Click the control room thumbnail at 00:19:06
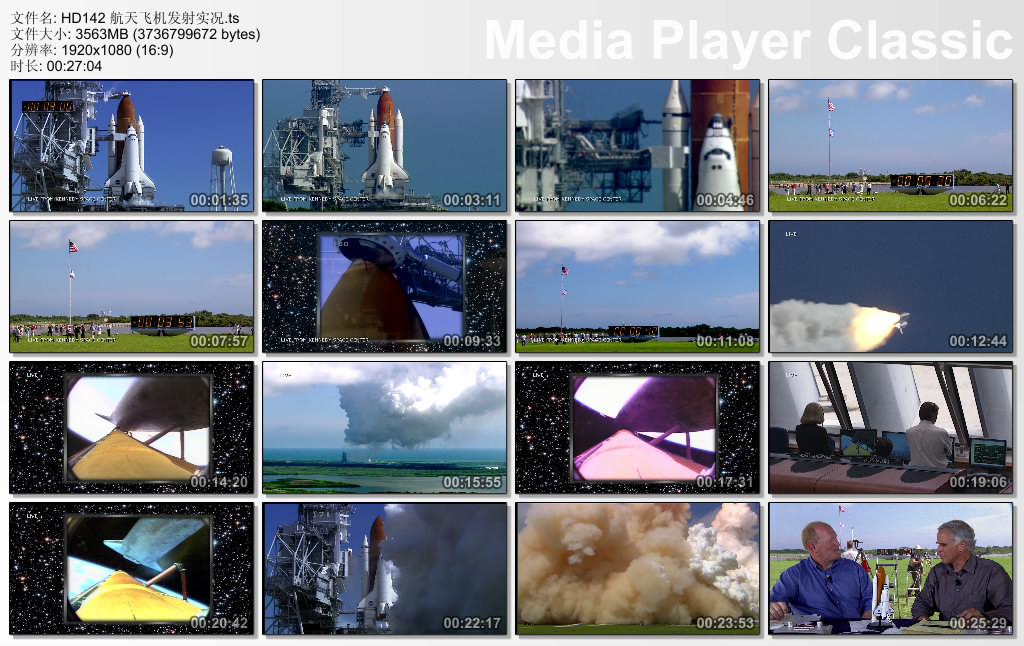Screen dimensions: 1024x646 [x=890, y=428]
